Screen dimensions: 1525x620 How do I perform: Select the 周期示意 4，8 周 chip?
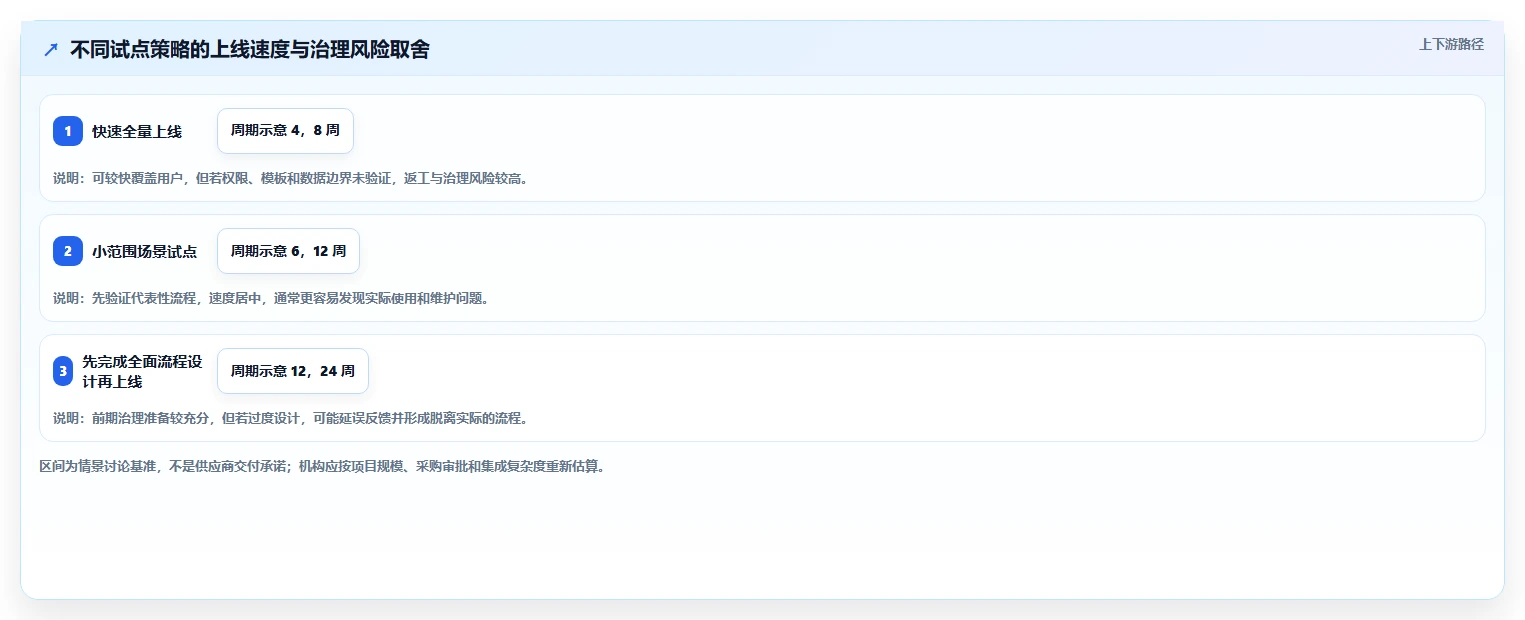click(x=285, y=131)
